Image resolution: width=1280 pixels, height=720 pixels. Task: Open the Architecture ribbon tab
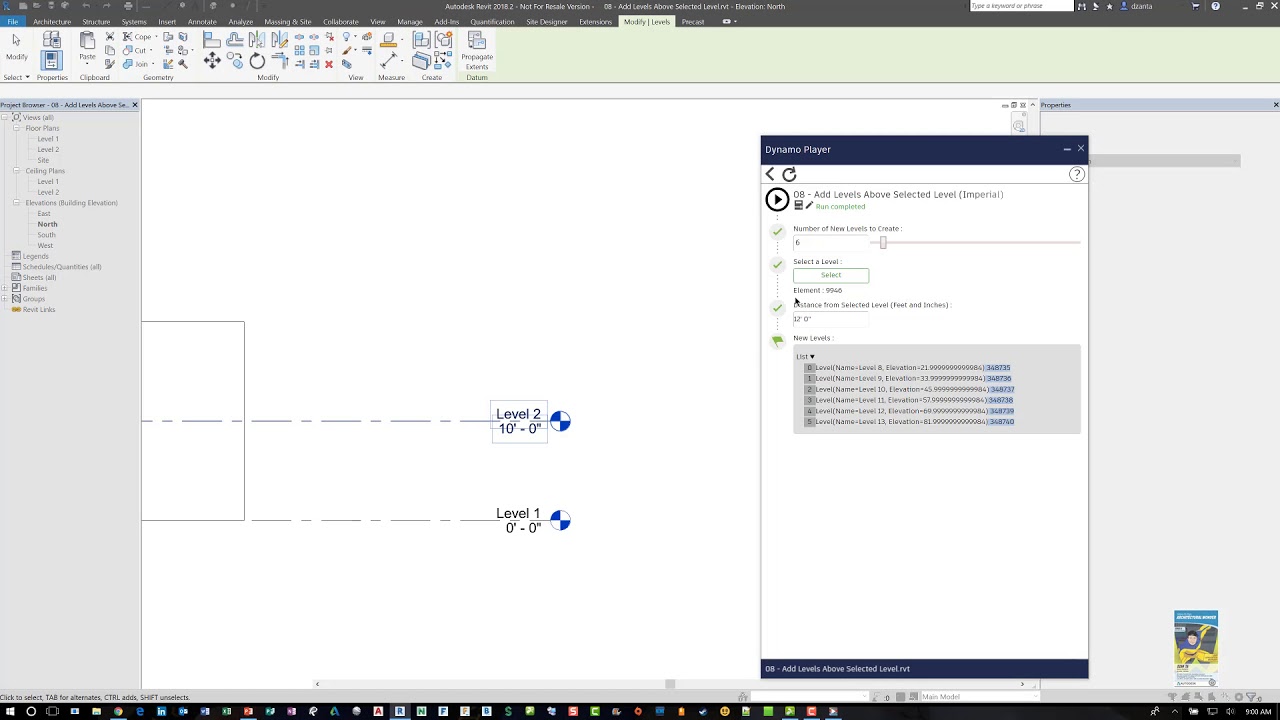click(52, 21)
